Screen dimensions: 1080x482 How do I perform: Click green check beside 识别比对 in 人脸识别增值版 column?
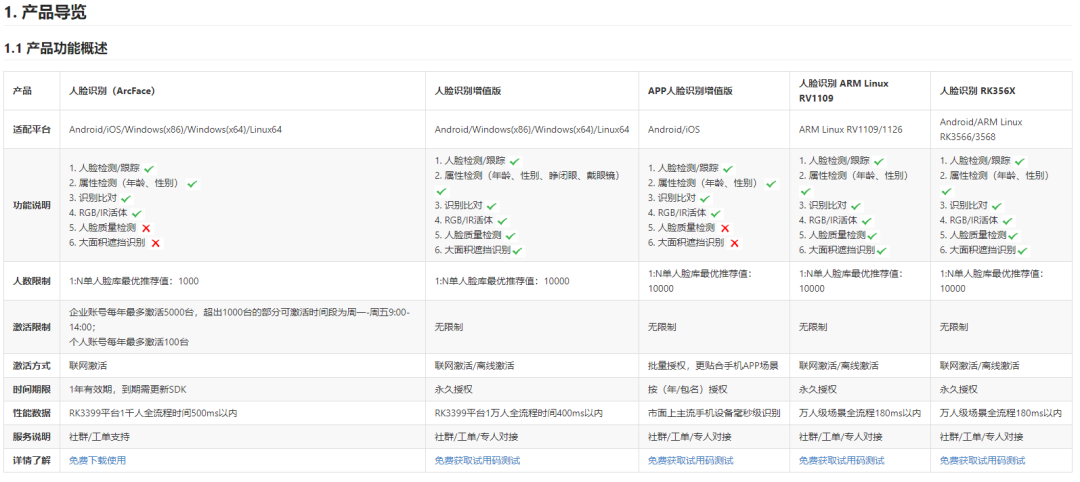tap(491, 206)
